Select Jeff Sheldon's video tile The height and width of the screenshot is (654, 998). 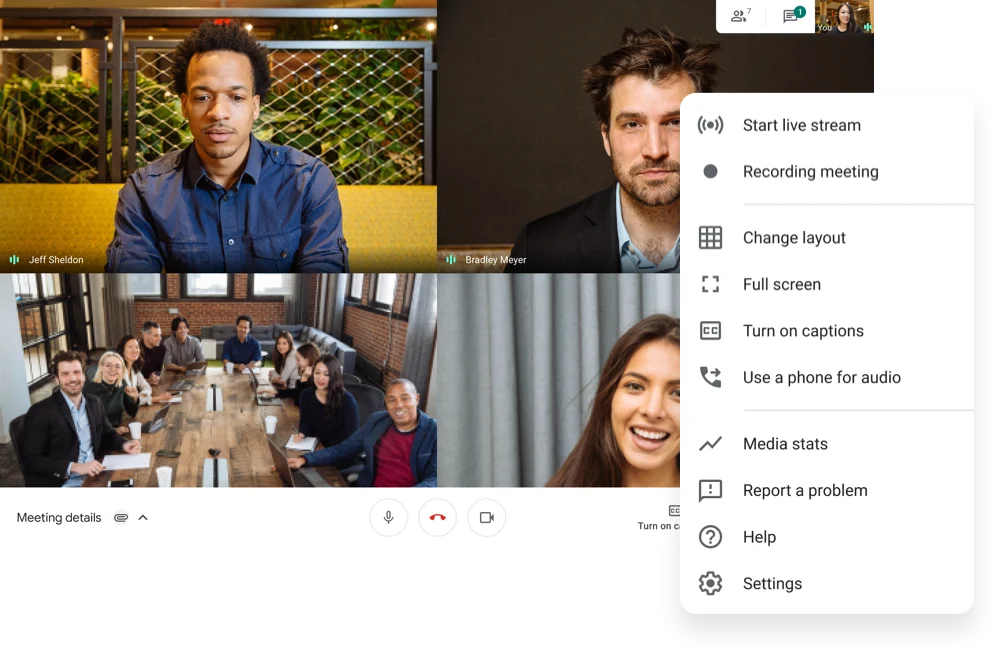(x=218, y=136)
